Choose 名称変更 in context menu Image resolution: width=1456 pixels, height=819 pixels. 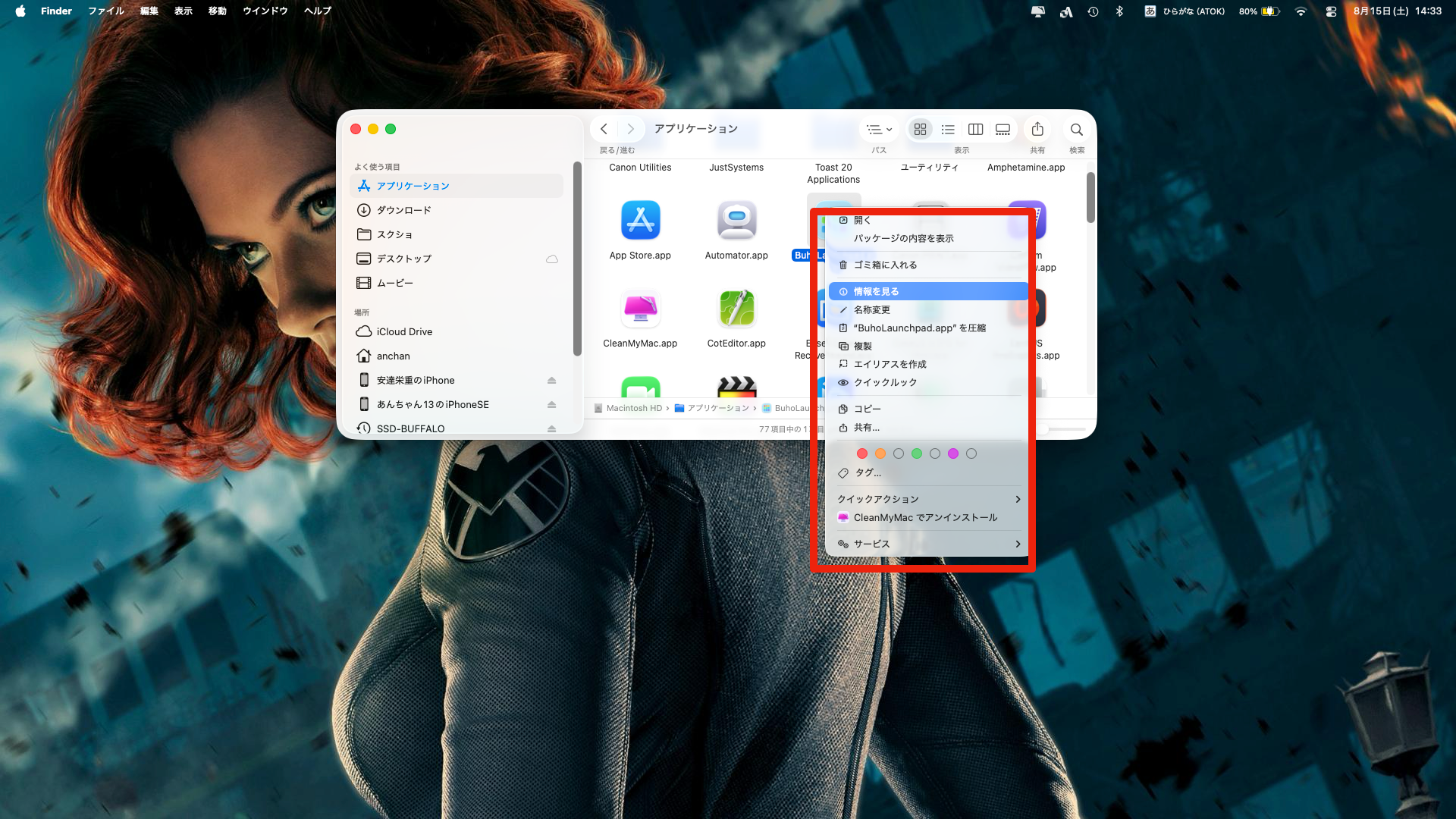coord(929,309)
